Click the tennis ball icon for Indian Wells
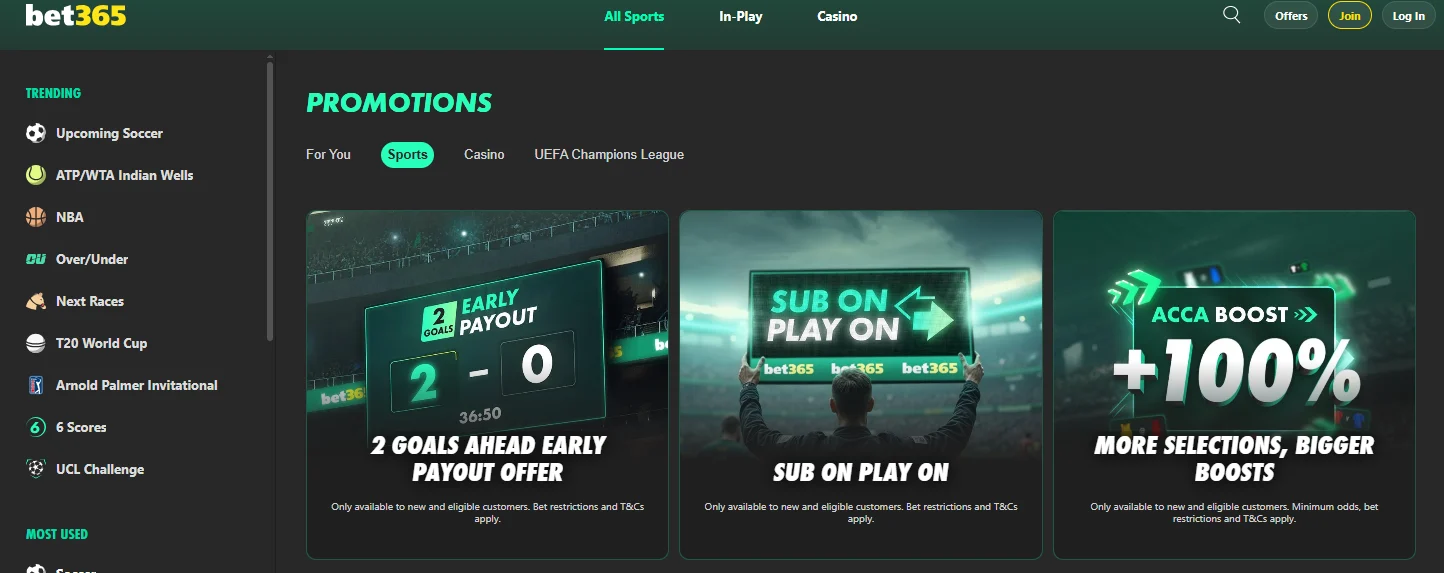 tap(36, 175)
